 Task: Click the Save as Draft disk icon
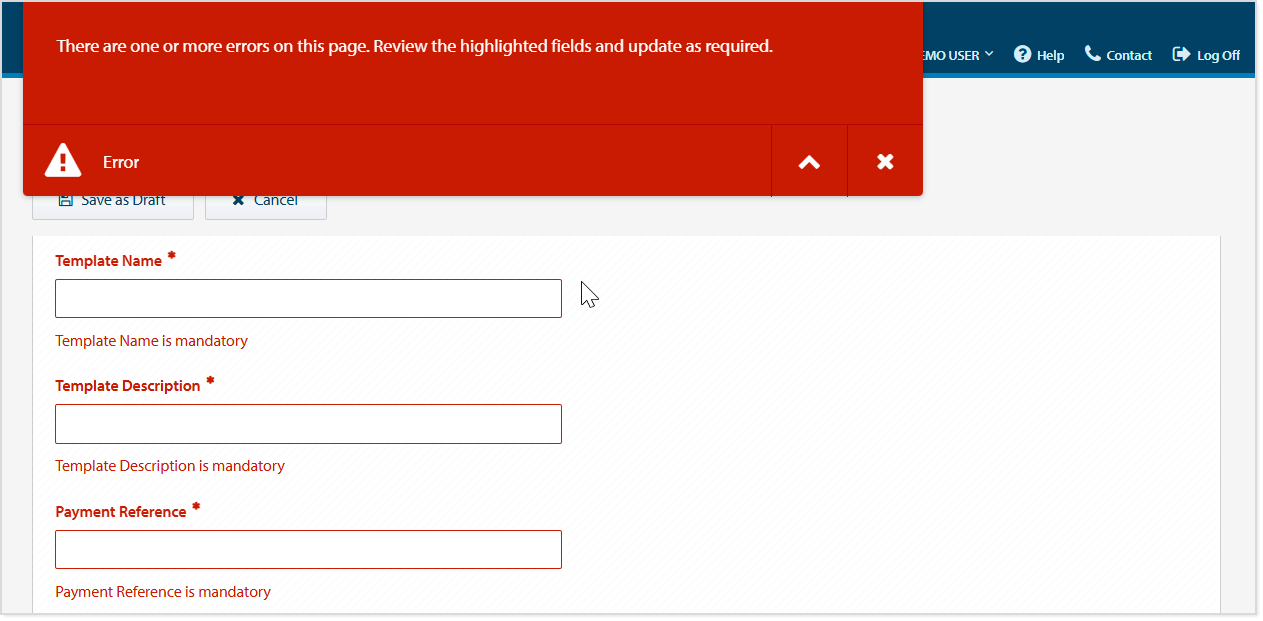click(x=65, y=199)
